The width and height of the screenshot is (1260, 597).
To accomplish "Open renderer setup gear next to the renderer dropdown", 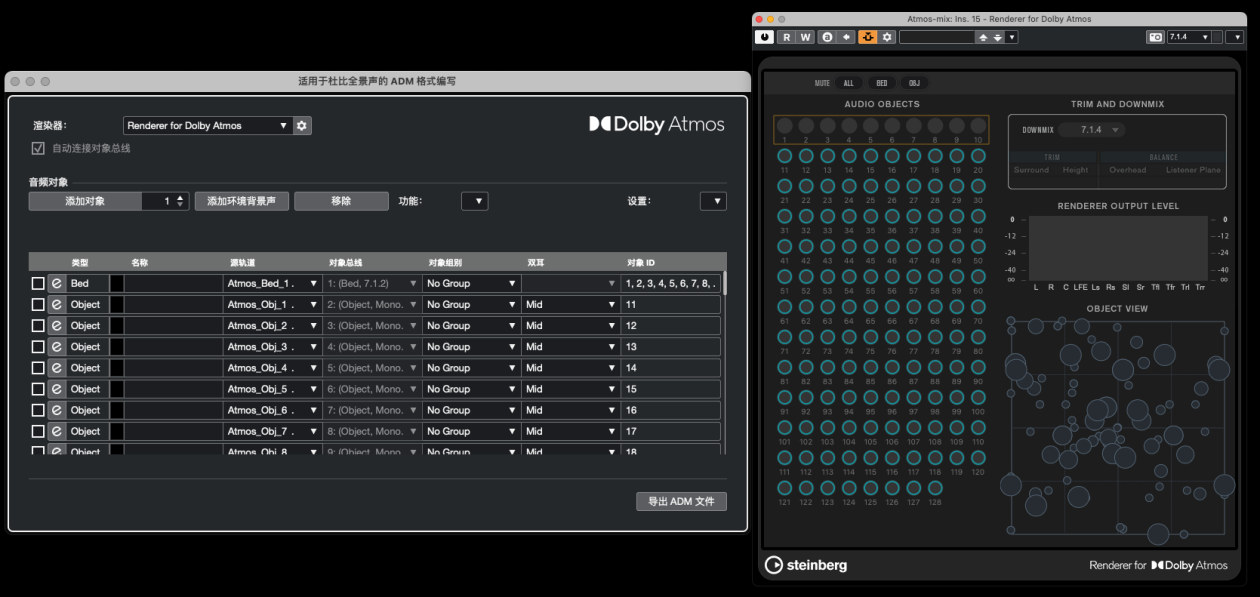I will pyautogui.click(x=302, y=126).
